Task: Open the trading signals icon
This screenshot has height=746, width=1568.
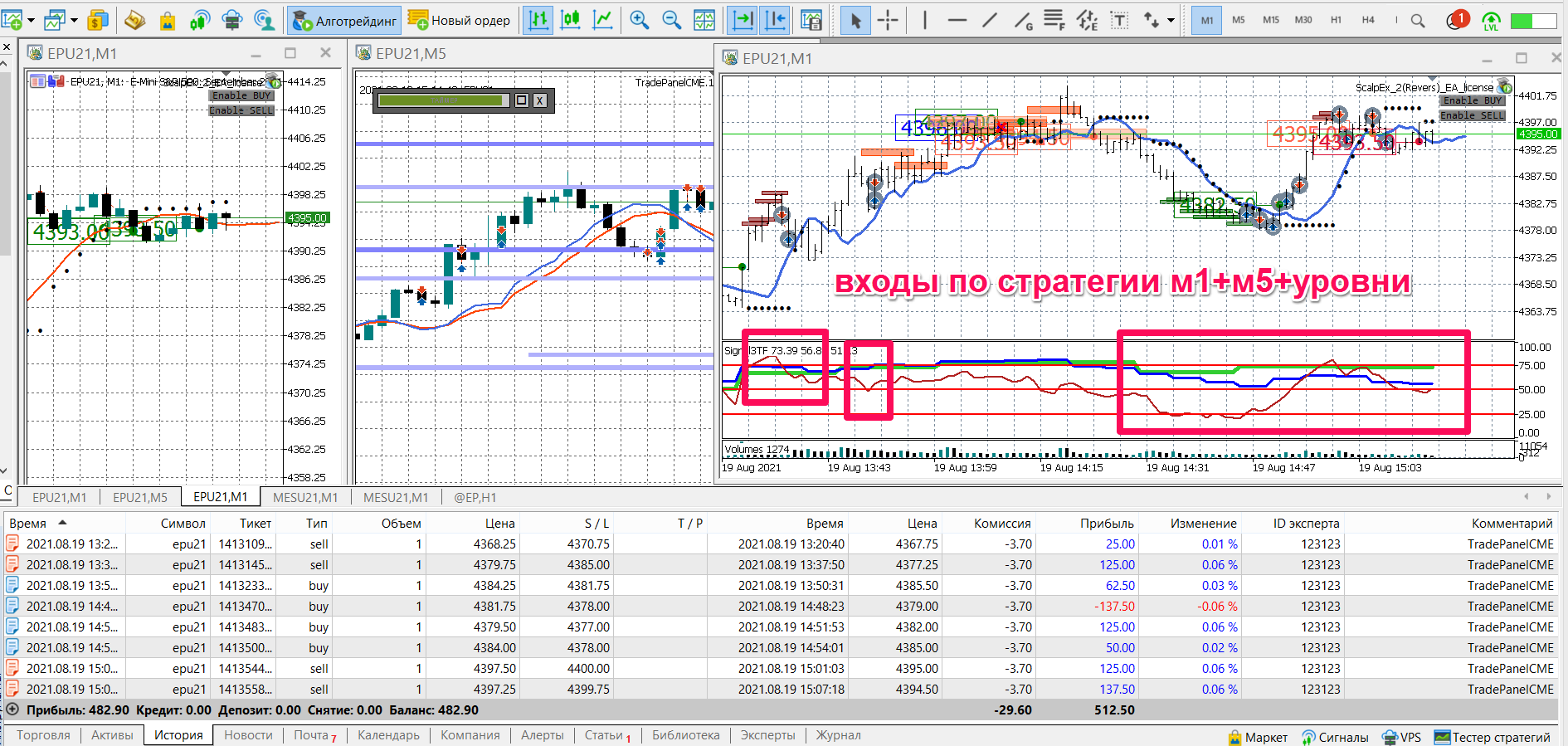Action: [200, 20]
